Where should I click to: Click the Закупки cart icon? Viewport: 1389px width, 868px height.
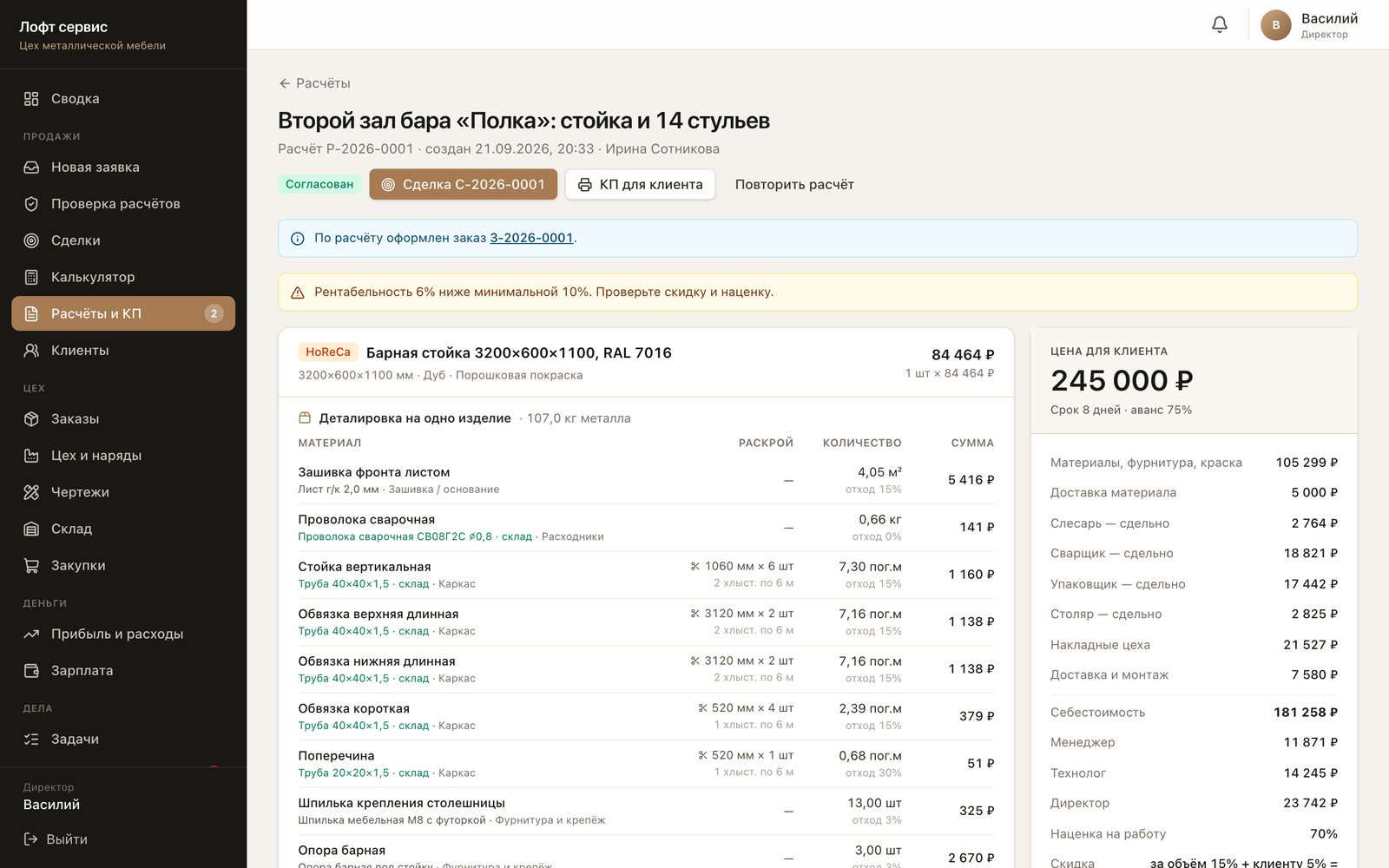tap(31, 565)
